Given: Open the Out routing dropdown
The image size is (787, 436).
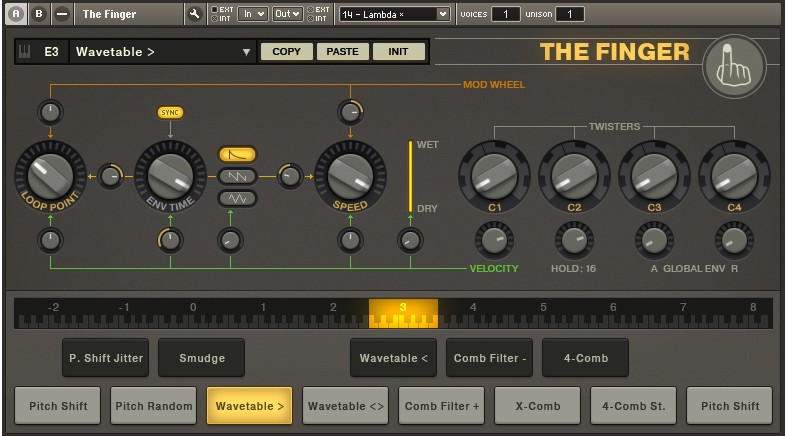Looking at the screenshot, I should tap(287, 14).
